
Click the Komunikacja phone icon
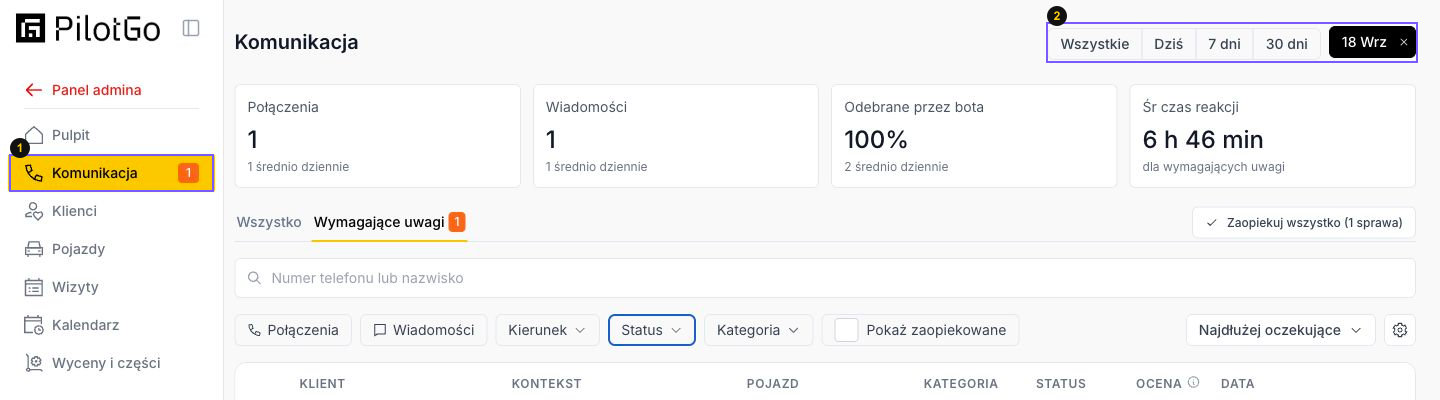tap(34, 173)
